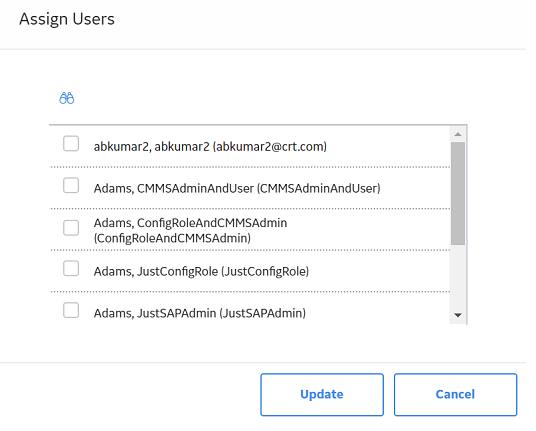Image resolution: width=536 pixels, height=431 pixels.
Task: Open user search with binoculars icon
Action: tap(67, 98)
